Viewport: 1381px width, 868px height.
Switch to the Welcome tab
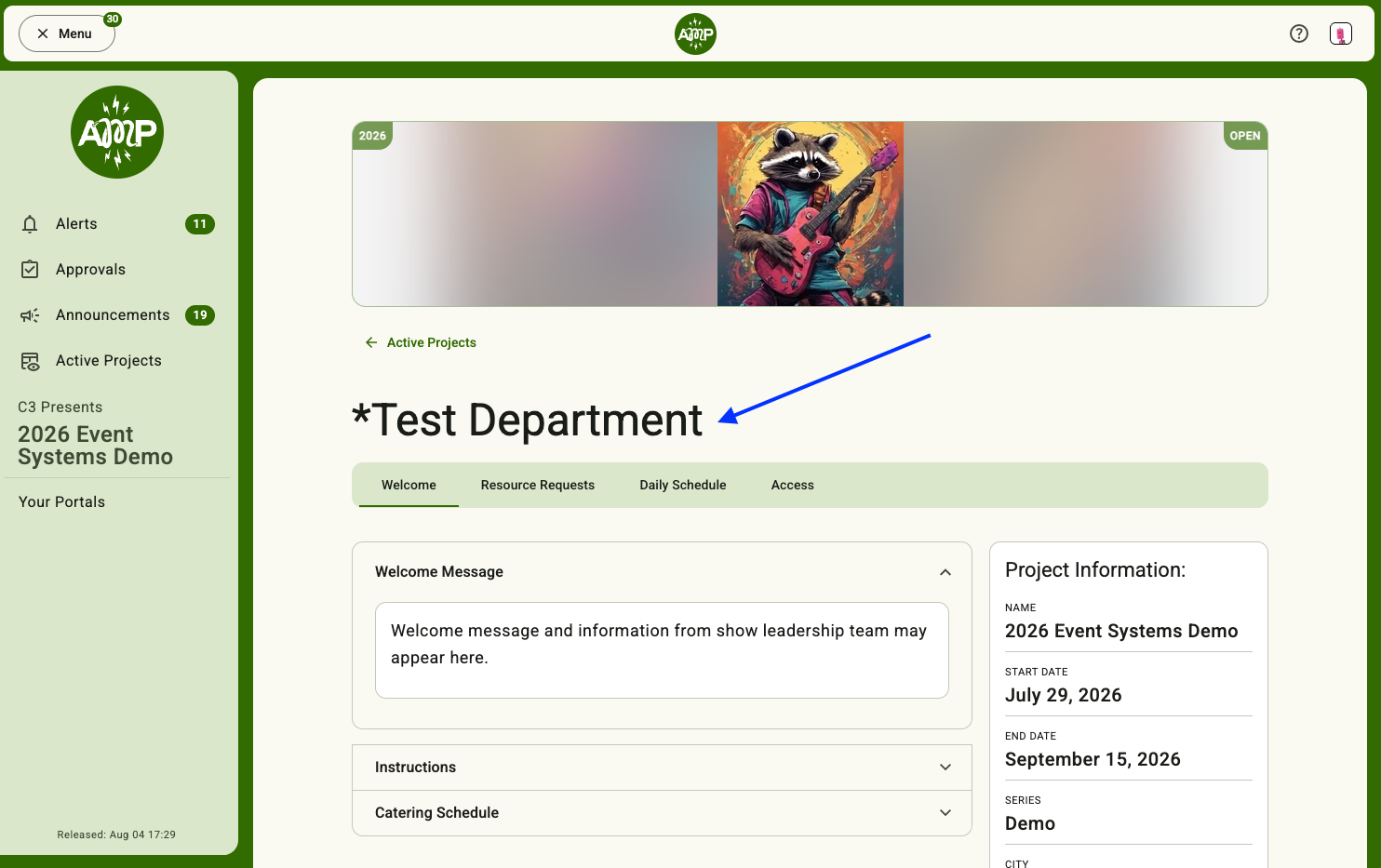409,486
